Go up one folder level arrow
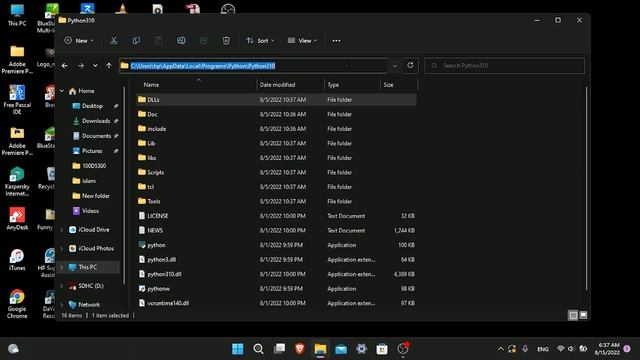The width and height of the screenshot is (640, 360). click(x=109, y=66)
